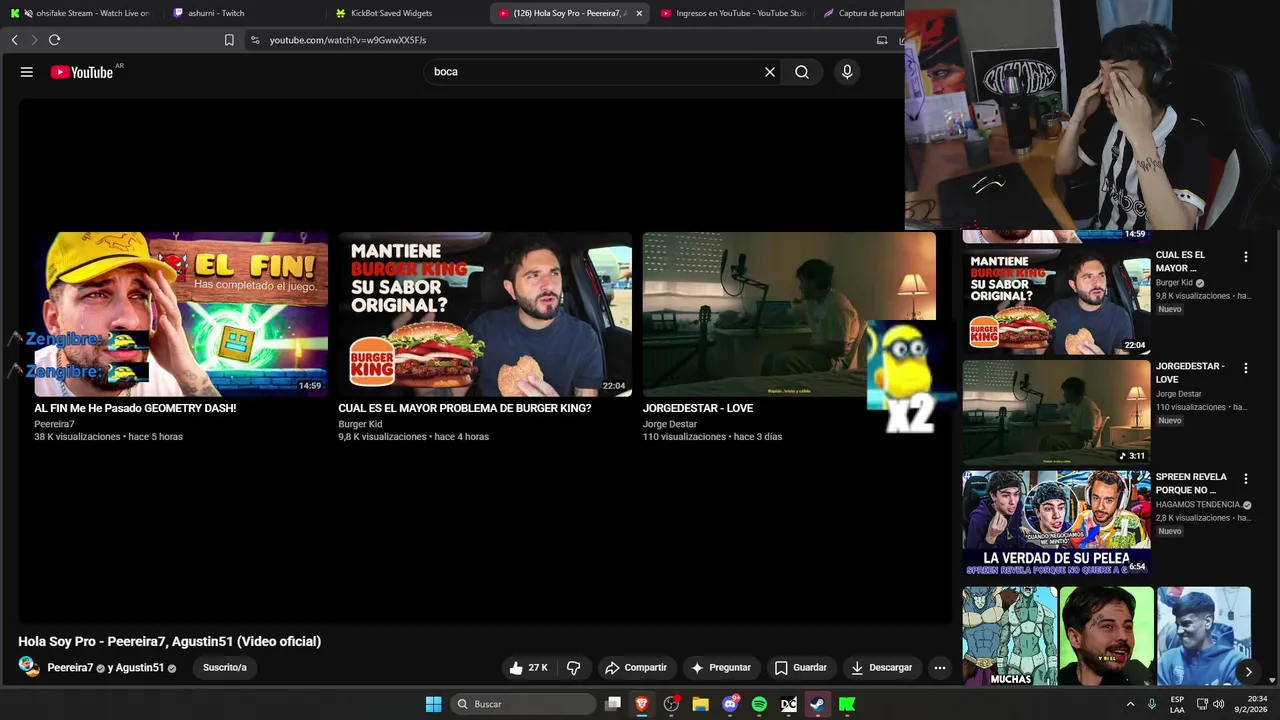The width and height of the screenshot is (1280, 720).
Task: Clear the search text with the X
Action: tap(770, 72)
